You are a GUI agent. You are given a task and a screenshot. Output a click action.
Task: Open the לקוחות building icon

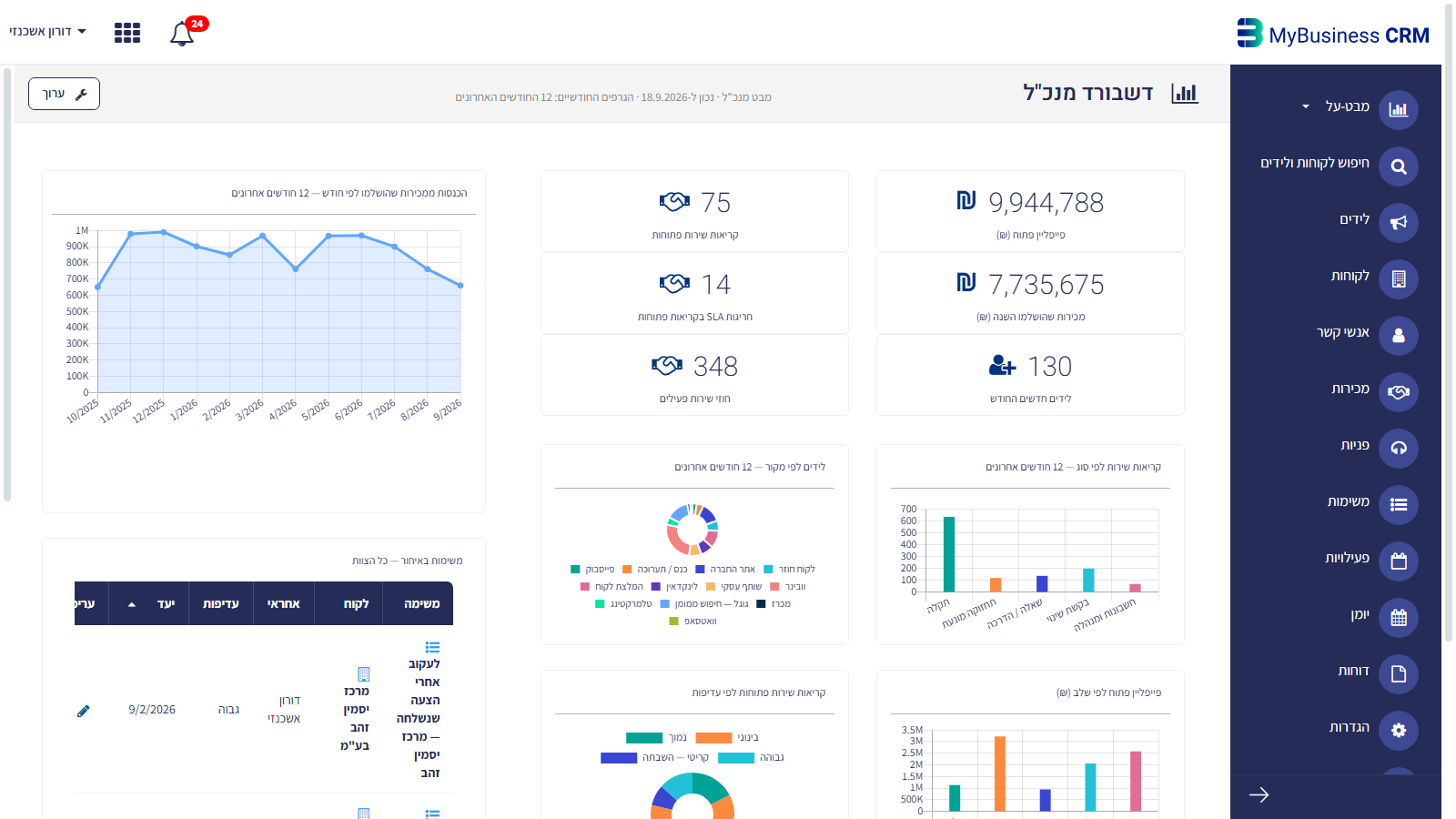point(1399,279)
